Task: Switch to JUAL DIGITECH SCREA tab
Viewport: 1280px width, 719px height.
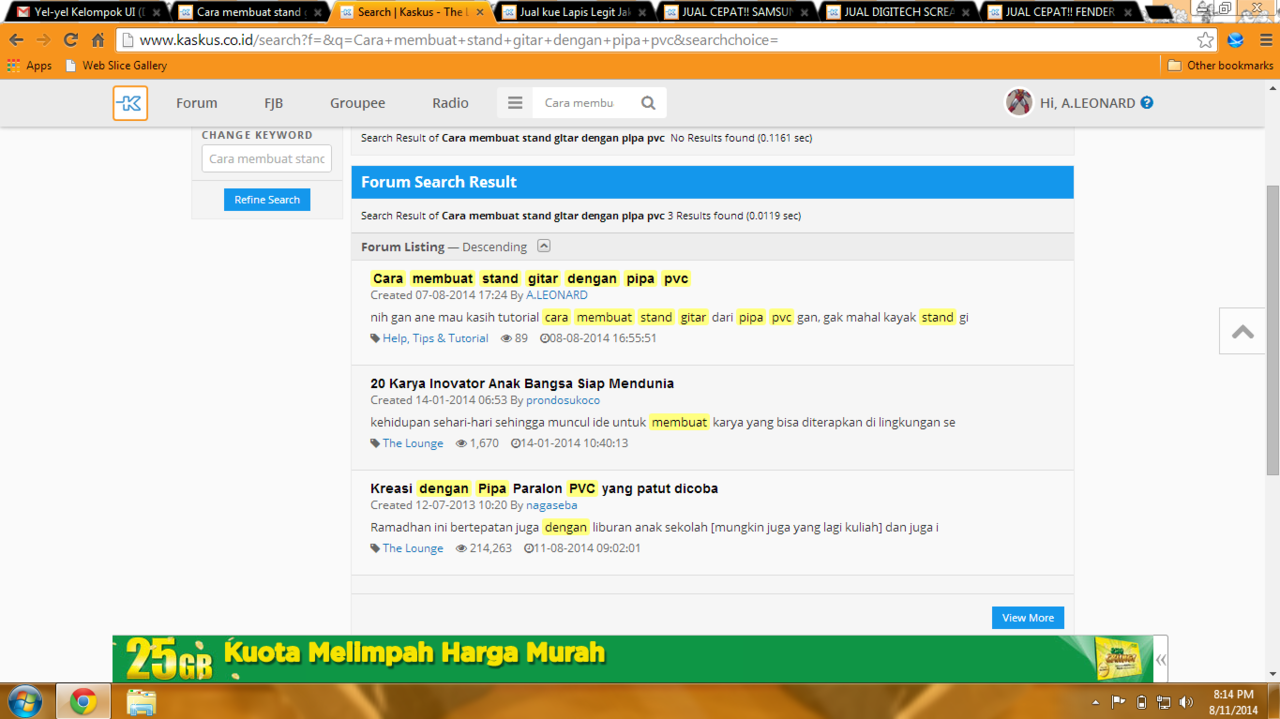Action: [x=896, y=12]
